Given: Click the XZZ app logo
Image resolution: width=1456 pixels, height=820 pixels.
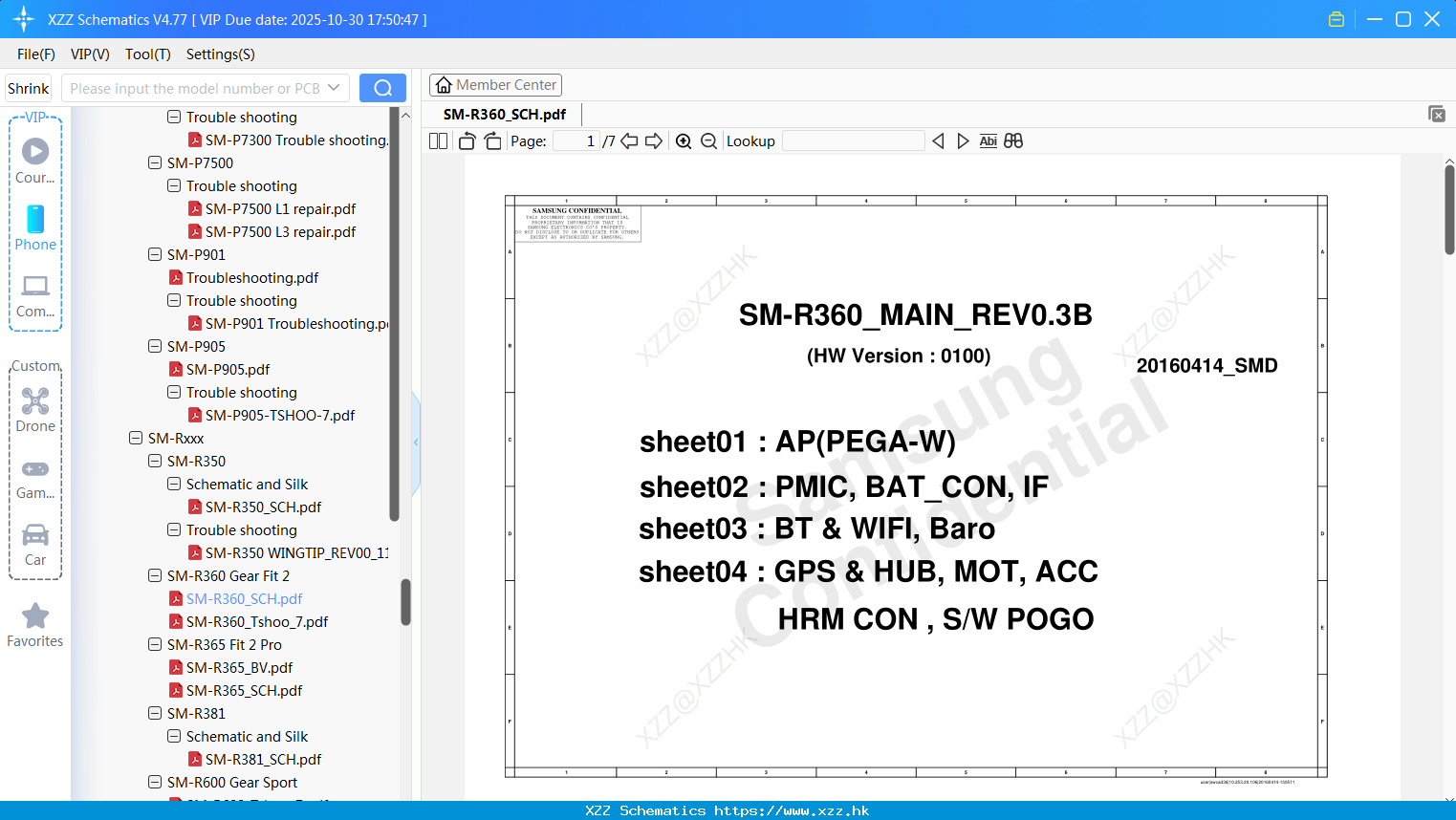Looking at the screenshot, I should tap(24, 19).
